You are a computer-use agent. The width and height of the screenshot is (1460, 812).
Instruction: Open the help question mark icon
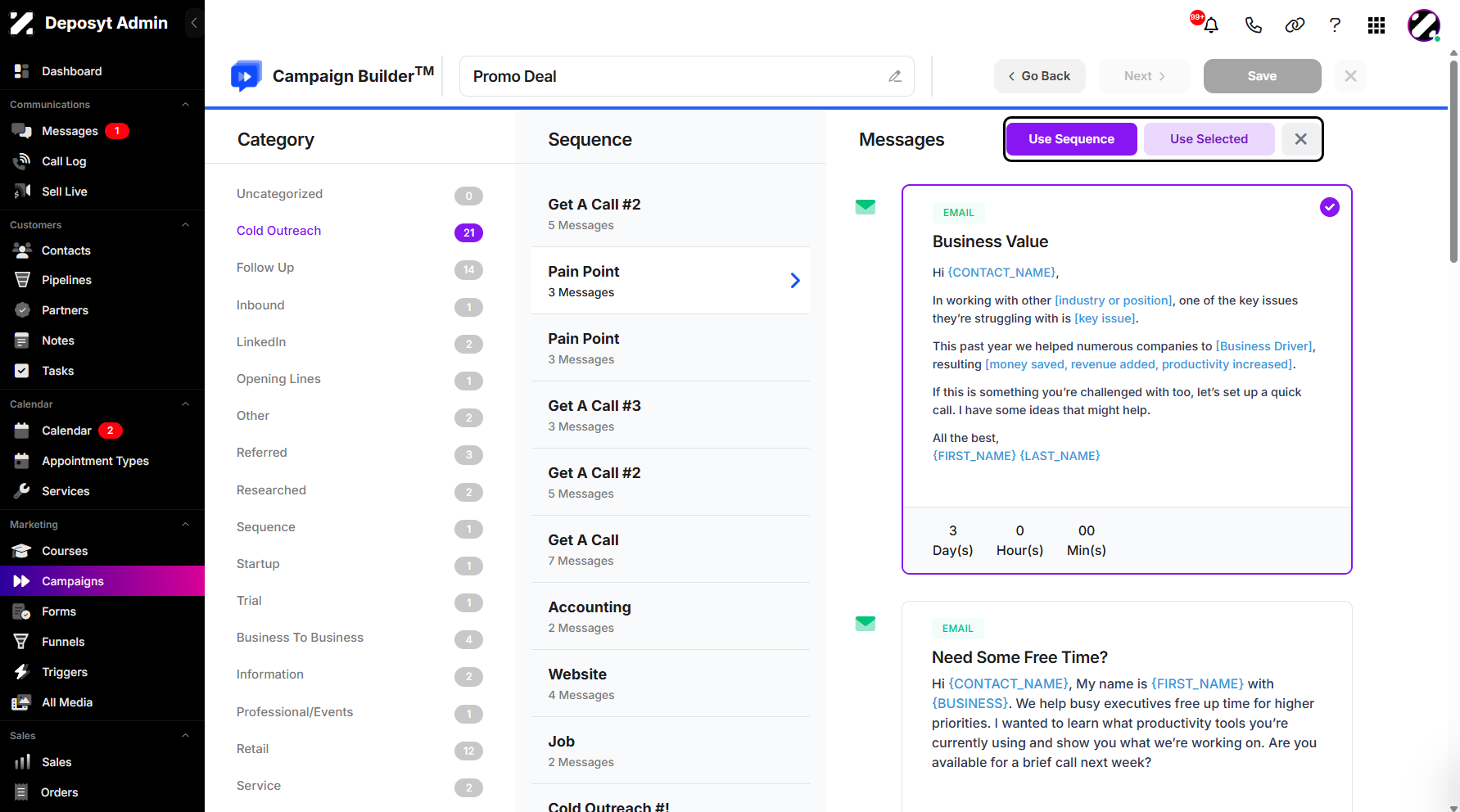coord(1335,25)
